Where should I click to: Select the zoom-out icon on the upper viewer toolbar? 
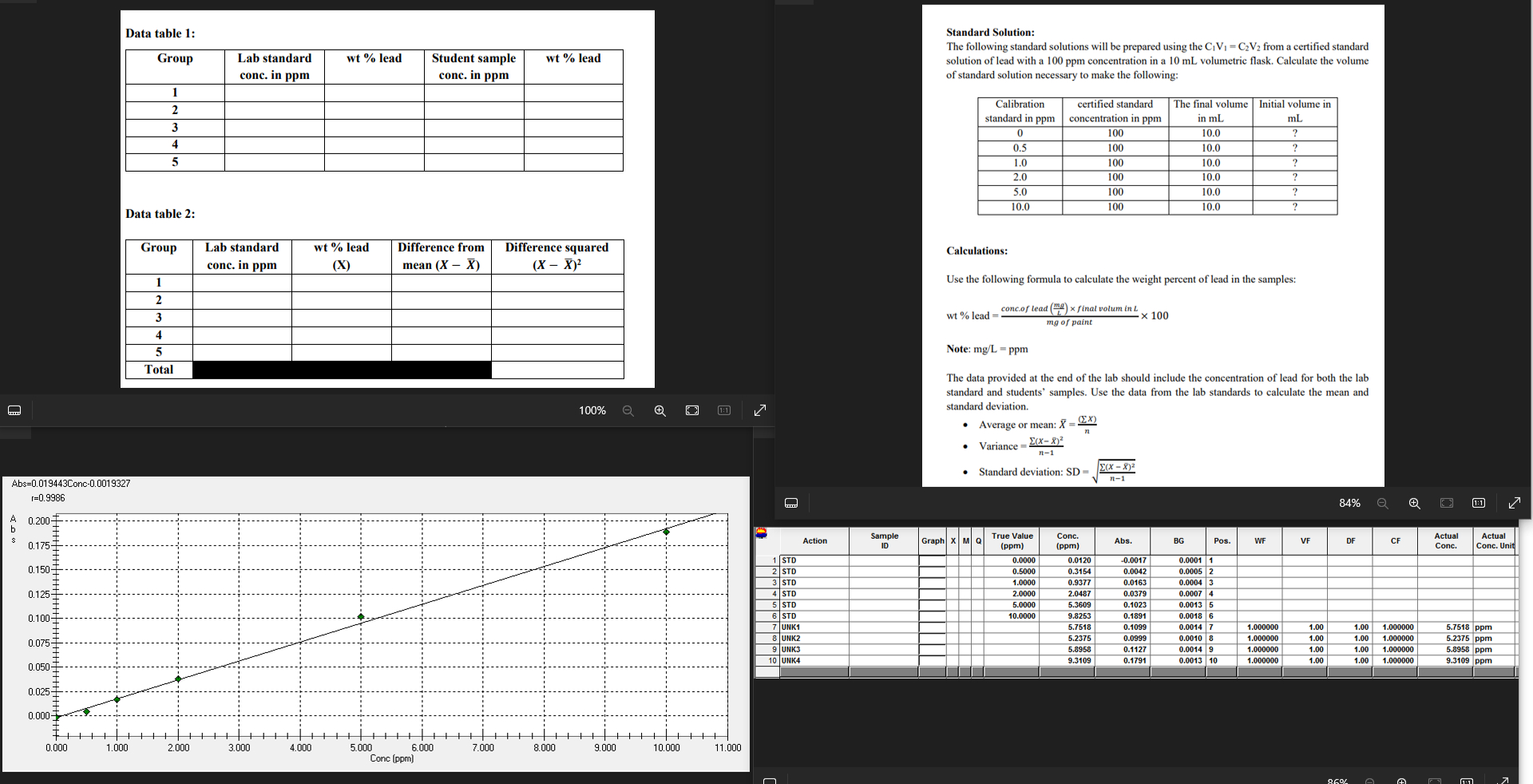click(628, 410)
